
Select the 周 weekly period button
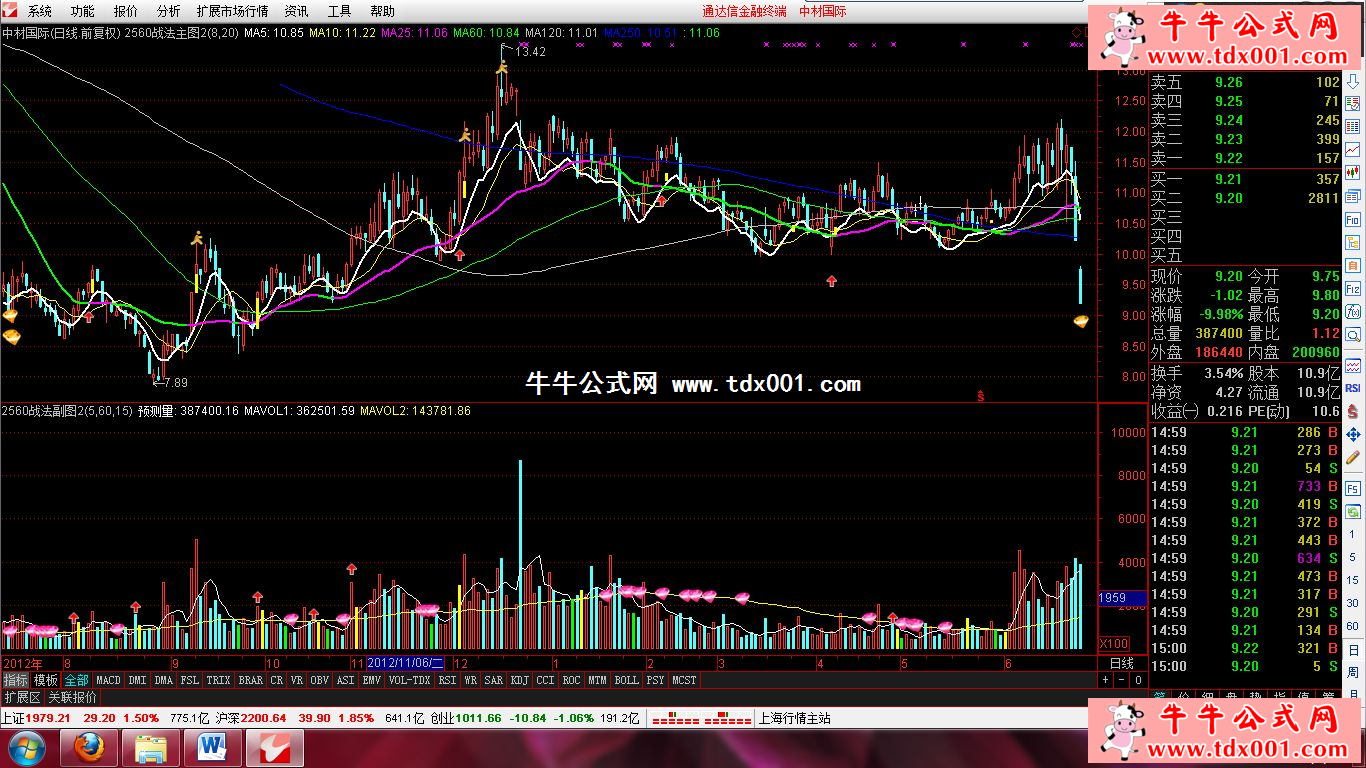pyautogui.click(x=1352, y=671)
